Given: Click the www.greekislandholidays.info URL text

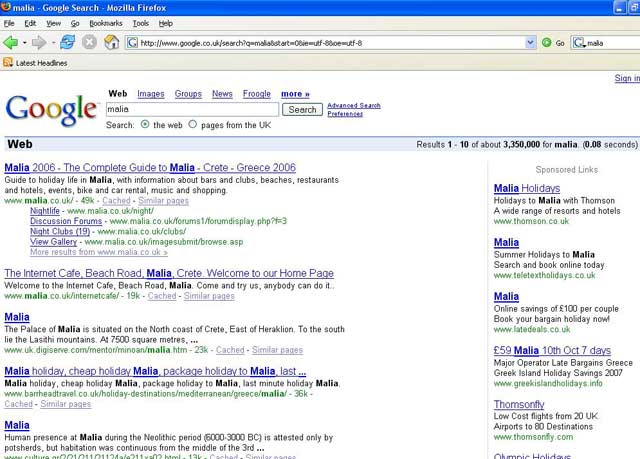Looking at the screenshot, I should (x=548, y=383).
